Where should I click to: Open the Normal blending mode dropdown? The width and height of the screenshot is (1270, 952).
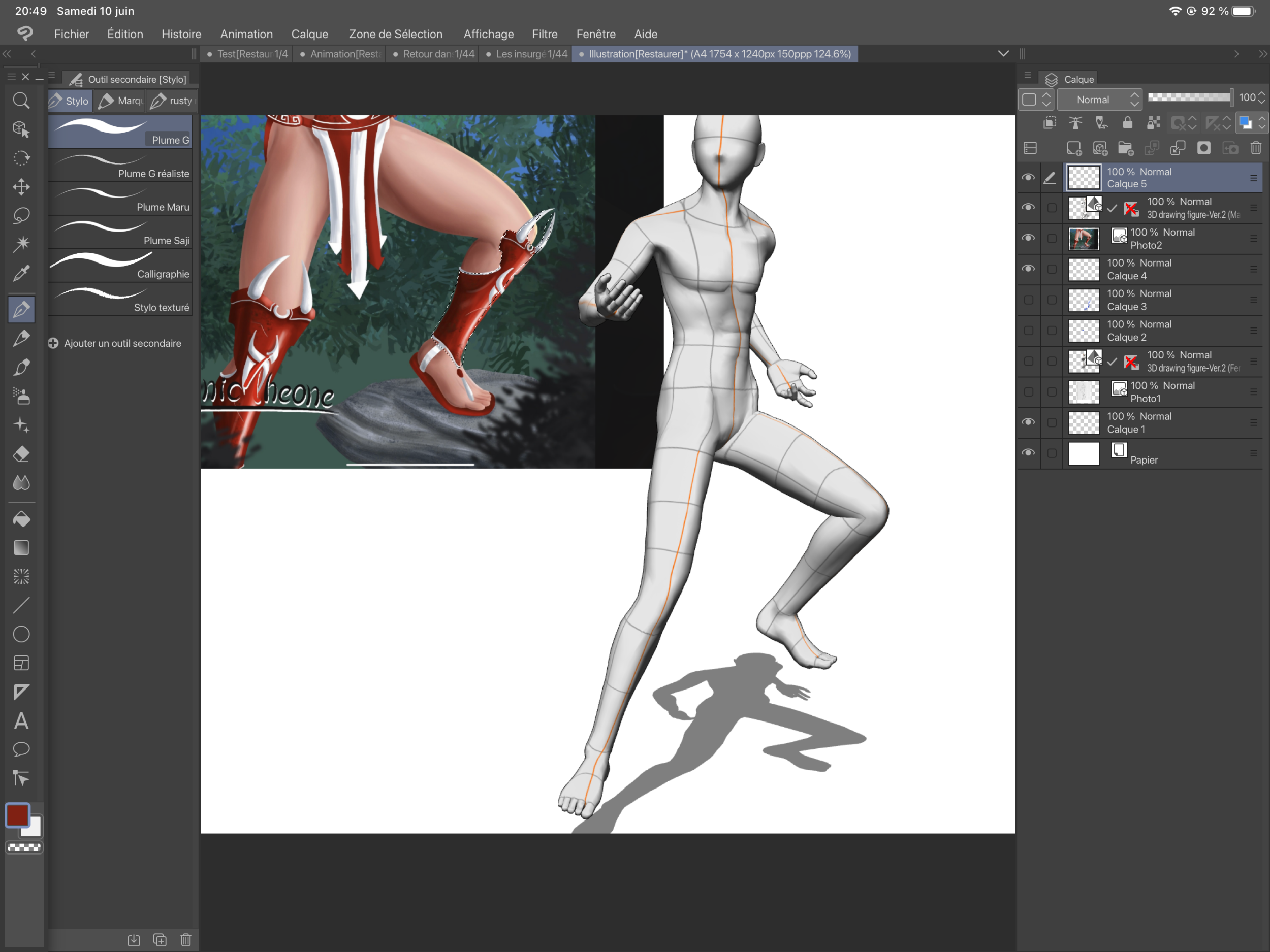pos(1099,100)
